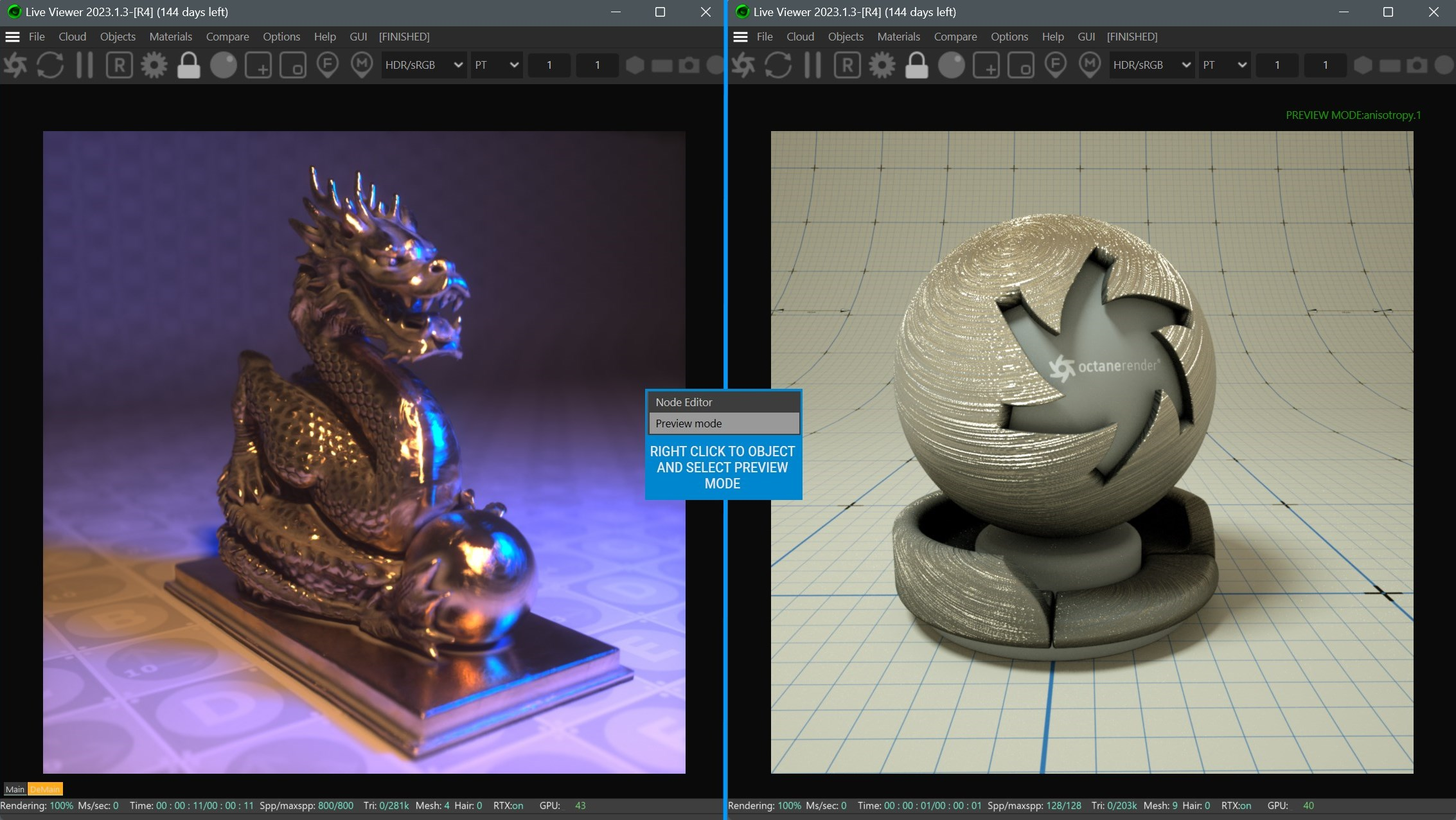Viewport: 1456px width, 820px height.
Task: Click first numeric field in right toolbar
Action: [1277, 65]
